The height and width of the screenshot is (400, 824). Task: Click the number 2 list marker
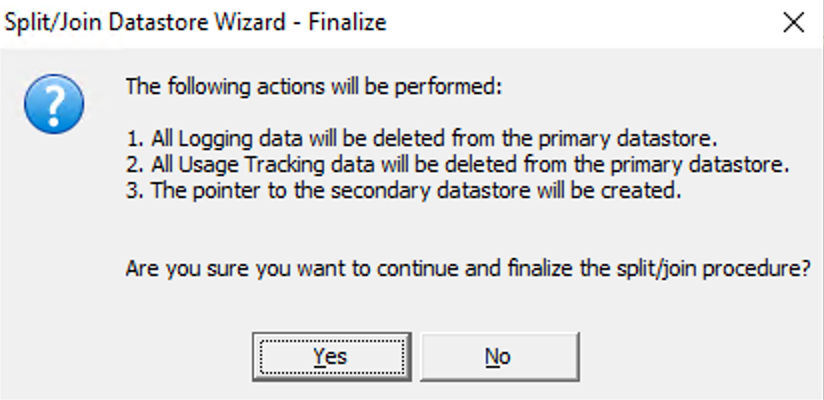pyautogui.click(x=135, y=165)
